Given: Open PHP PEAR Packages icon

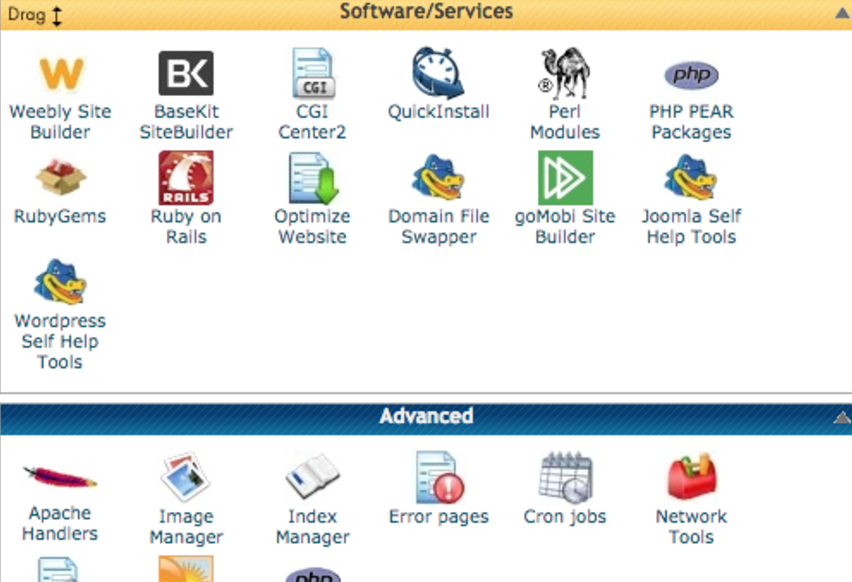Looking at the screenshot, I should [x=691, y=75].
